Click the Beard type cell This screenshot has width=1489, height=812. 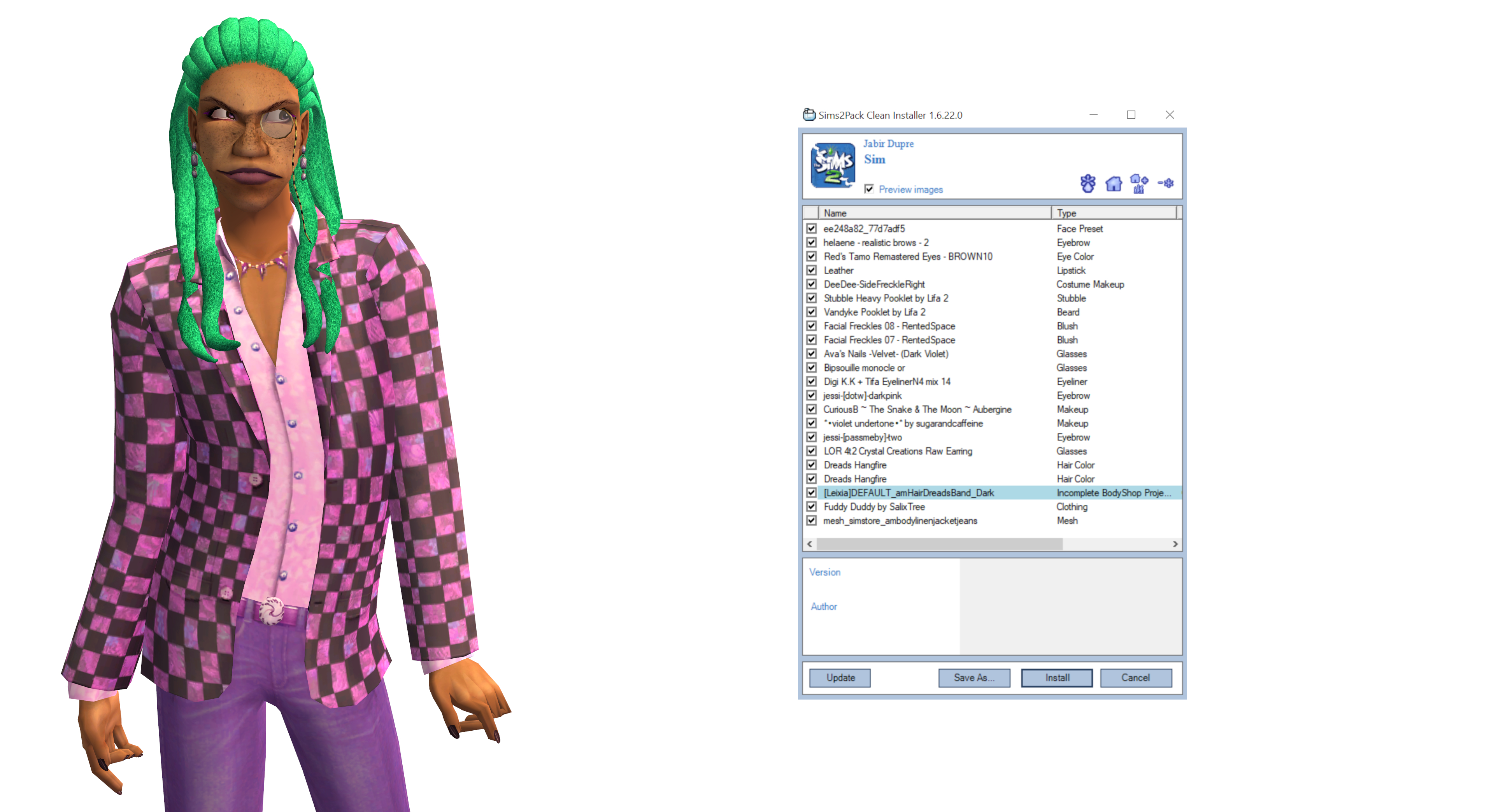[x=1068, y=312]
